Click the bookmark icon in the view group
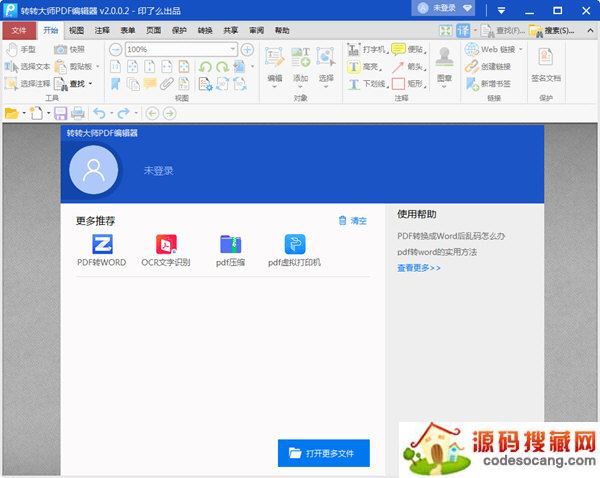This screenshot has height=478, width=600. (x=116, y=84)
